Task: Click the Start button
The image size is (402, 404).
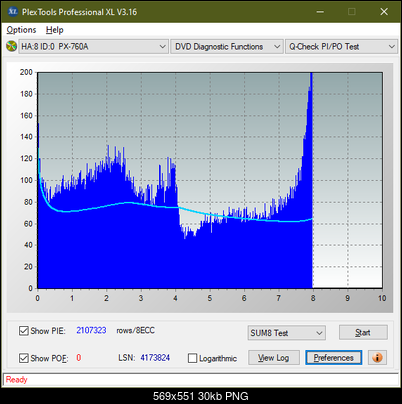Action: pyautogui.click(x=363, y=332)
